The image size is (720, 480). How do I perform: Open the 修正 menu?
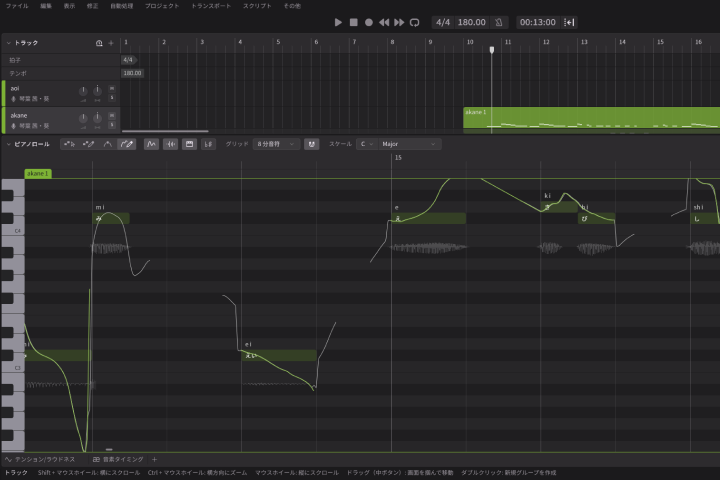[x=92, y=6]
